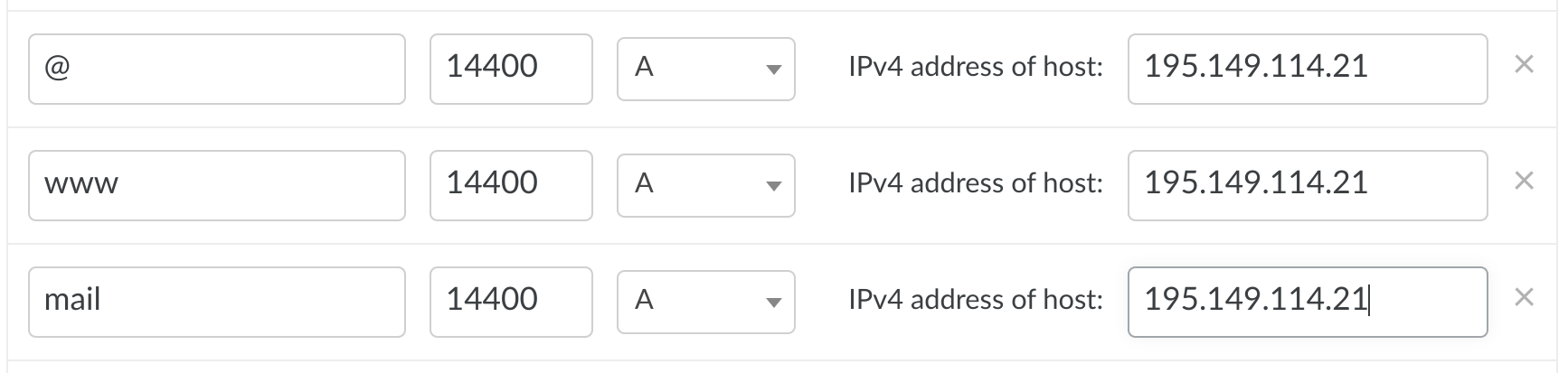Open the www record type dropdown
Viewport: 1568px width, 373px height.
[x=705, y=185]
